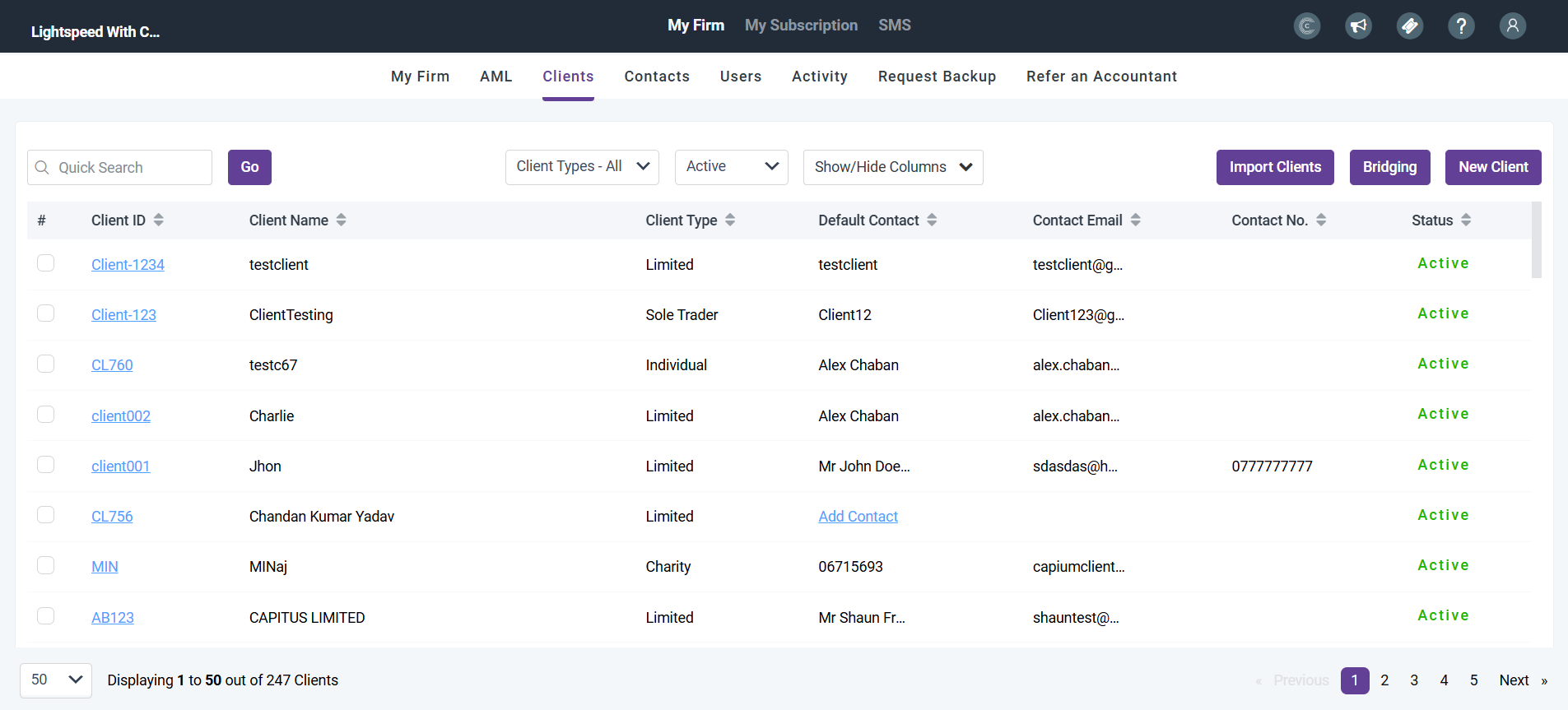The width and height of the screenshot is (1568, 710).
Task: Open the CL760 client link
Action: point(112,365)
